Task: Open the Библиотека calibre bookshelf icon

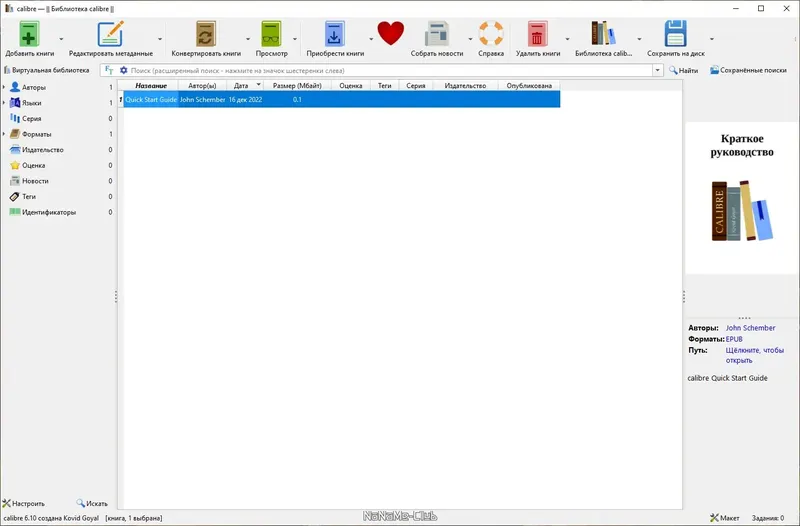Action: pos(604,34)
